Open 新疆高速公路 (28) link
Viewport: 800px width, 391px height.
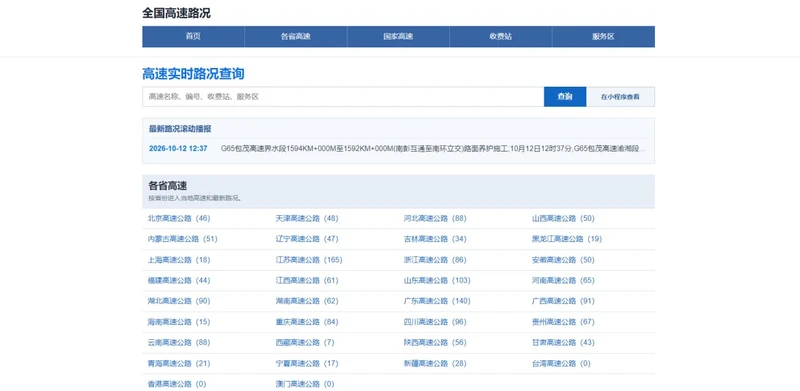pyautogui.click(x=435, y=363)
